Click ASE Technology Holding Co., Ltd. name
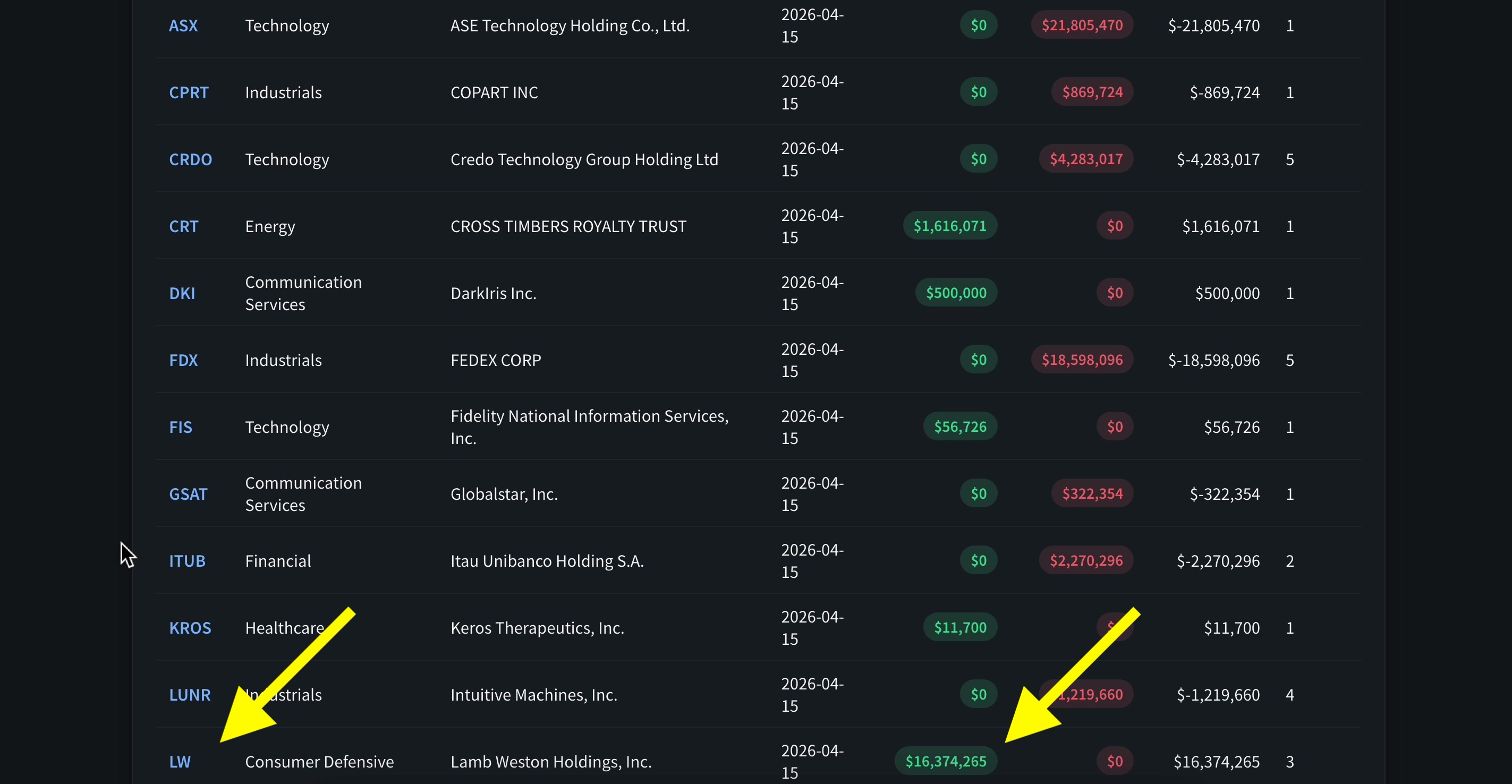 click(570, 25)
